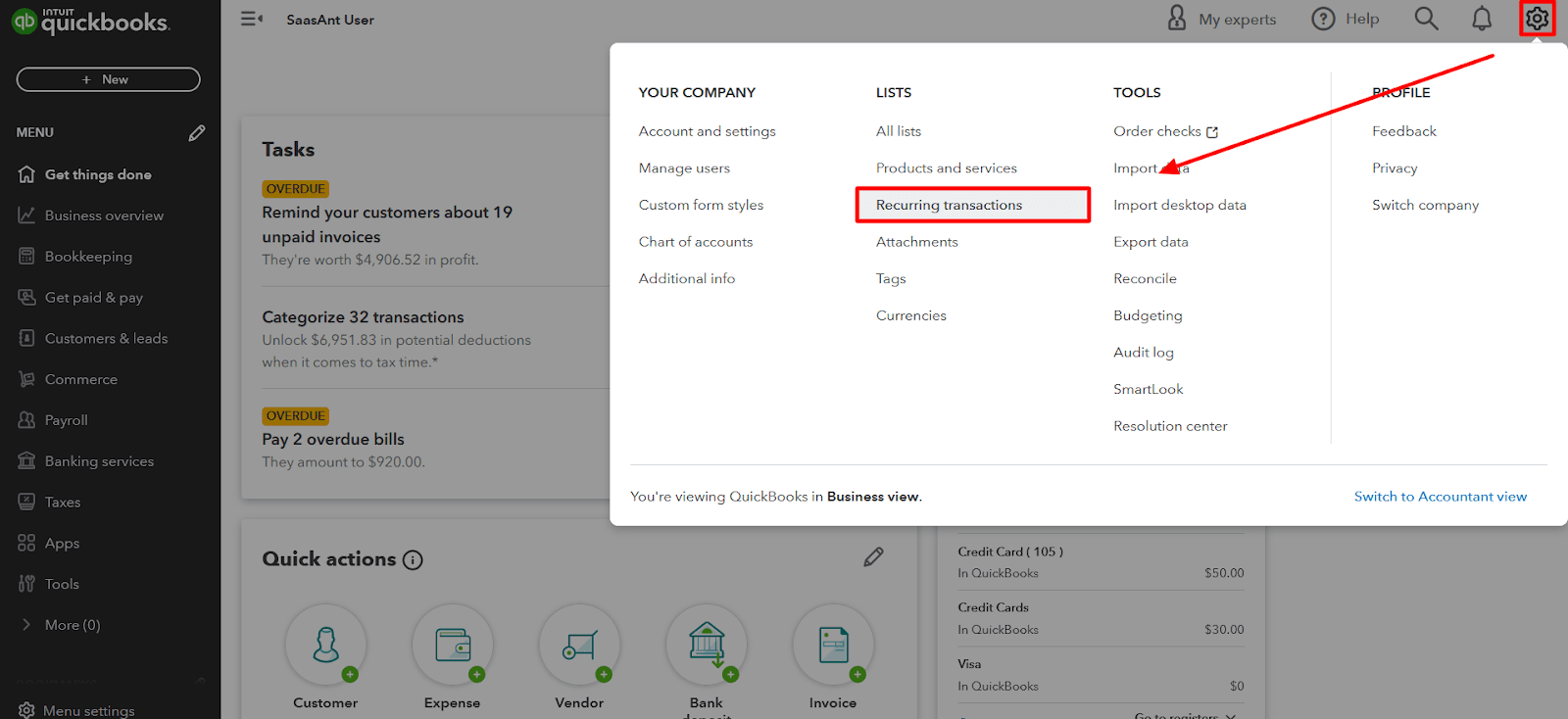
Task: Add a Bank deposit quick action icon
Action: click(x=707, y=645)
